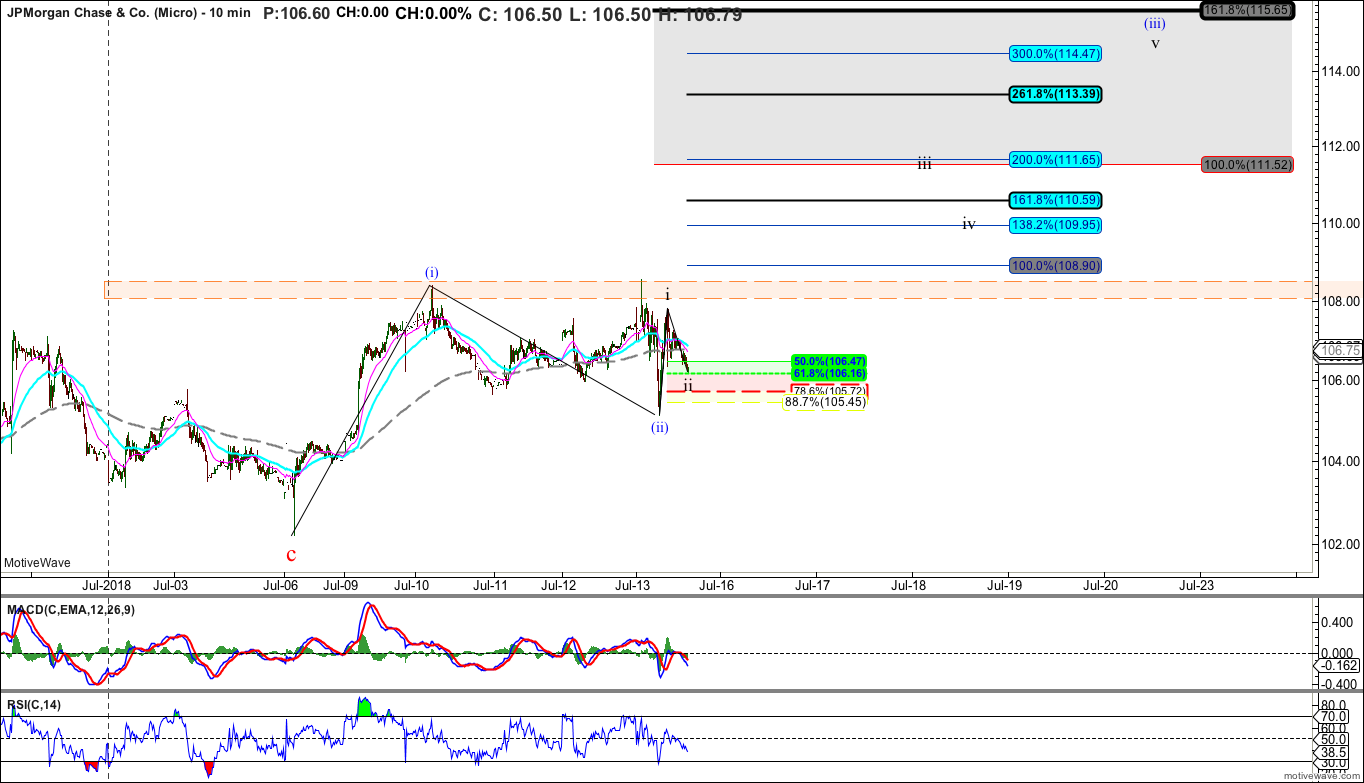
Task: Select the 200.0%(111.65) extension label
Action: pos(1055,159)
